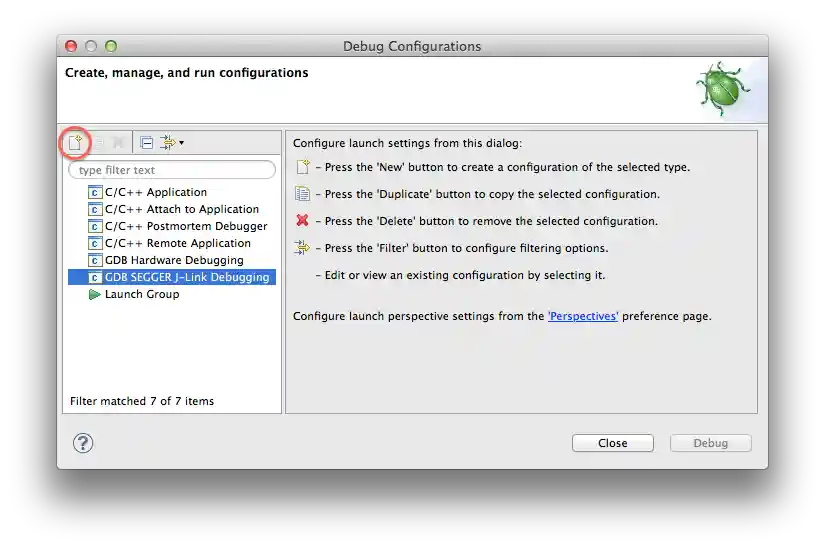Click the green Launch Group arrow icon
The width and height of the screenshot is (825, 548).
tap(94, 295)
